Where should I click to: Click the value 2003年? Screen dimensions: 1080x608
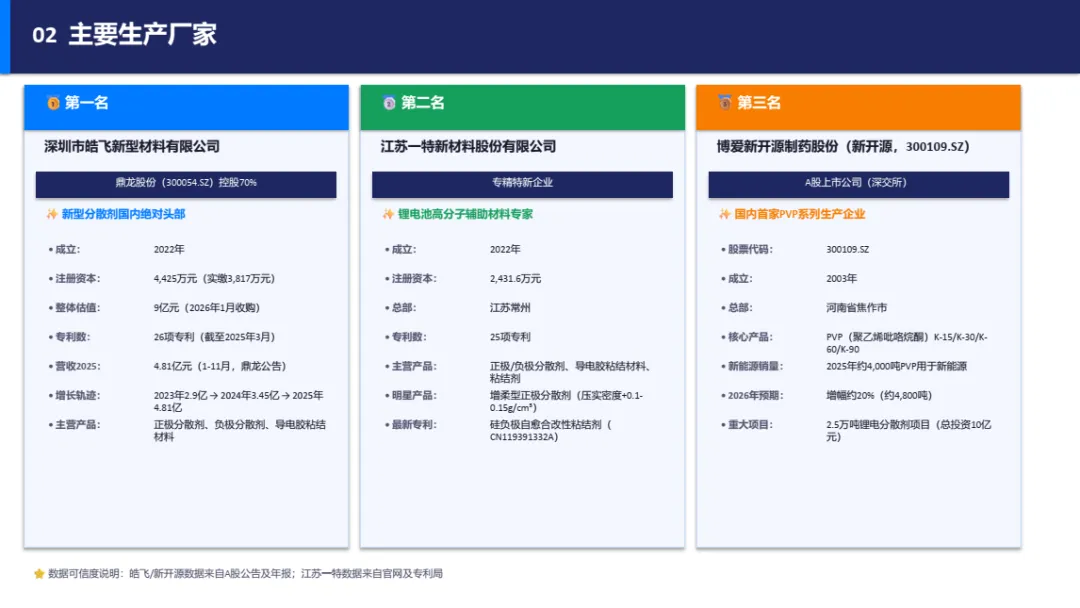click(842, 279)
